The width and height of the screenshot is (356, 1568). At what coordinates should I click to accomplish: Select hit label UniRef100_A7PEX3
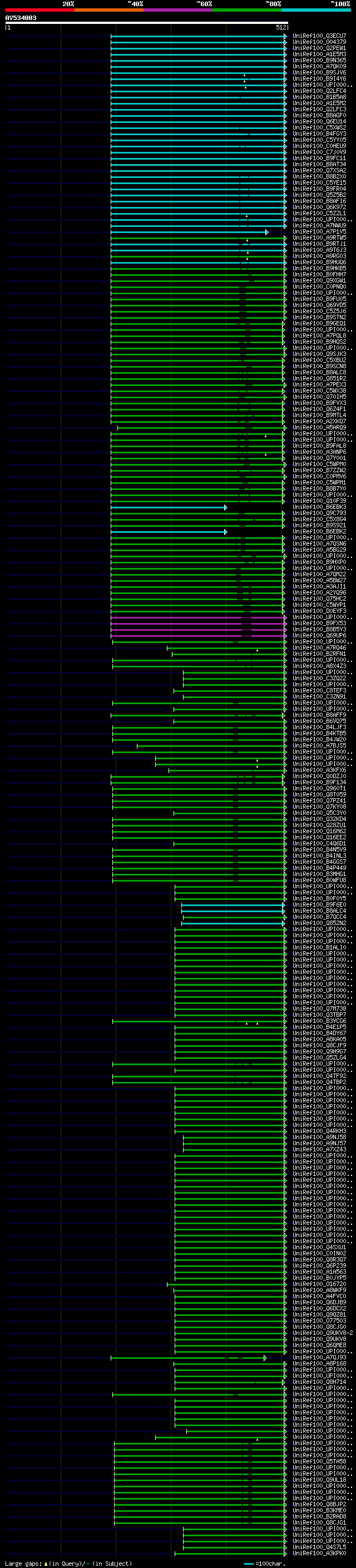[x=319, y=385]
